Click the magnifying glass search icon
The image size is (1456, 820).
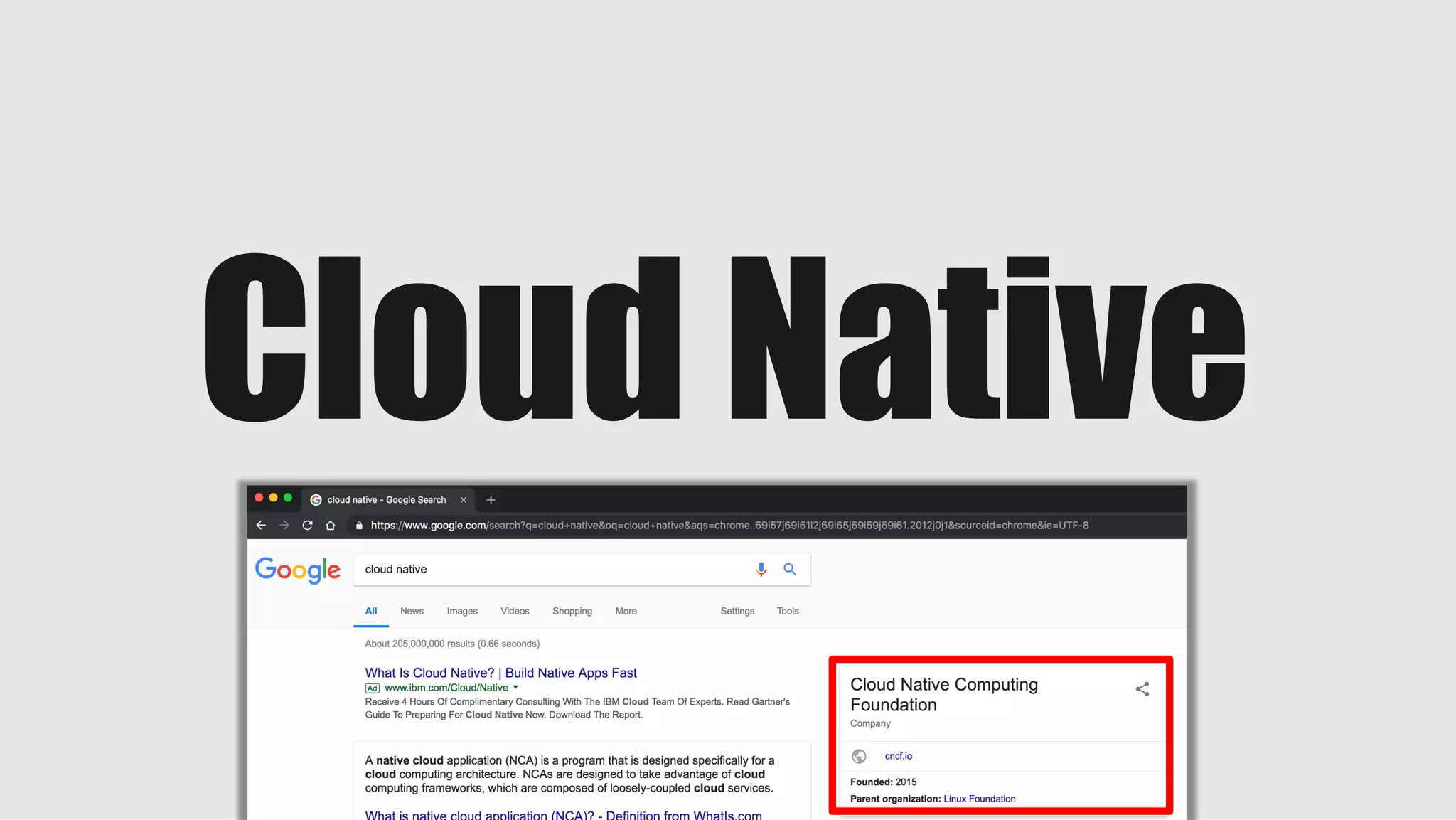pyautogui.click(x=790, y=569)
